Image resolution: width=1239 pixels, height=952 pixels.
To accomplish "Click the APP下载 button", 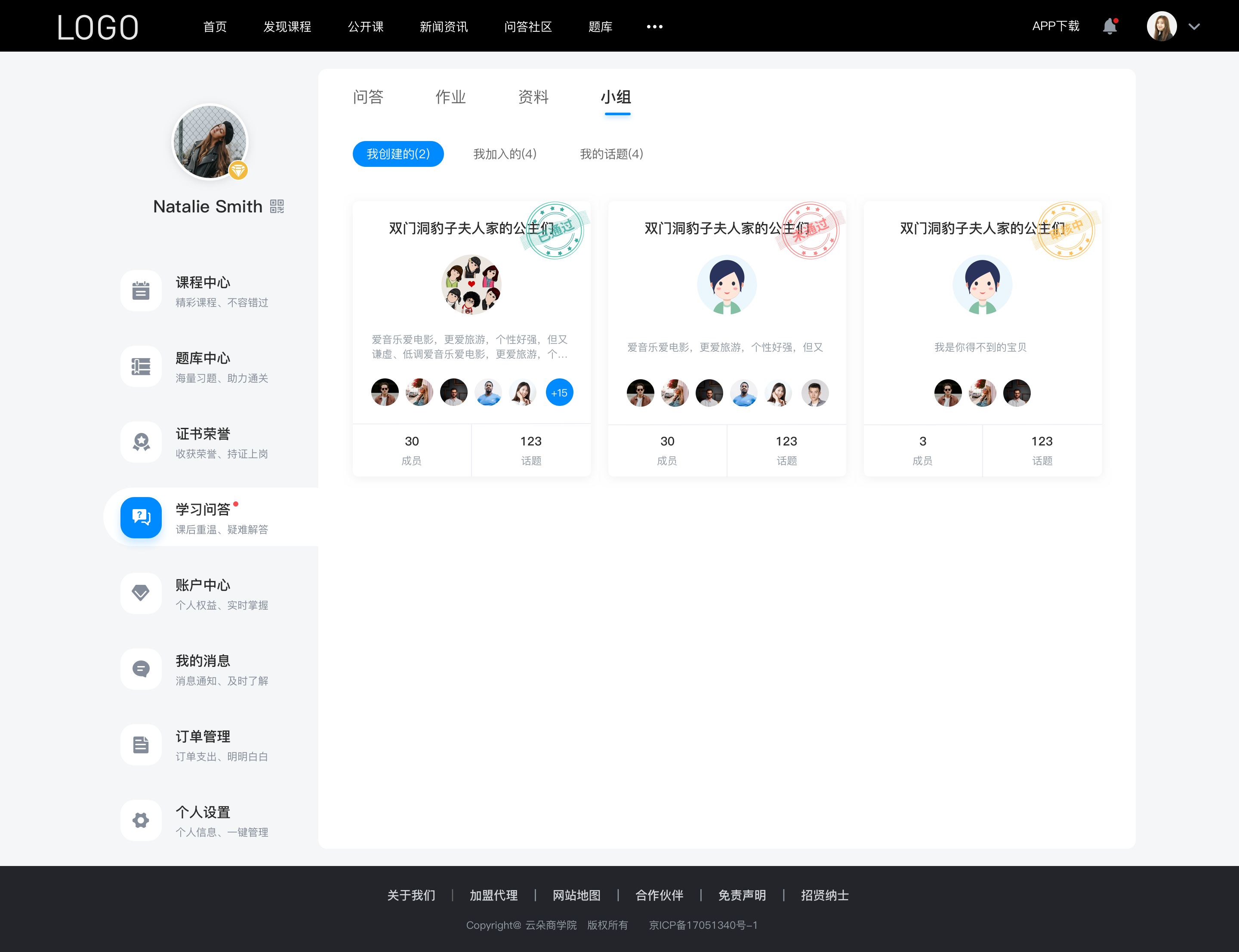I will (1053, 25).
